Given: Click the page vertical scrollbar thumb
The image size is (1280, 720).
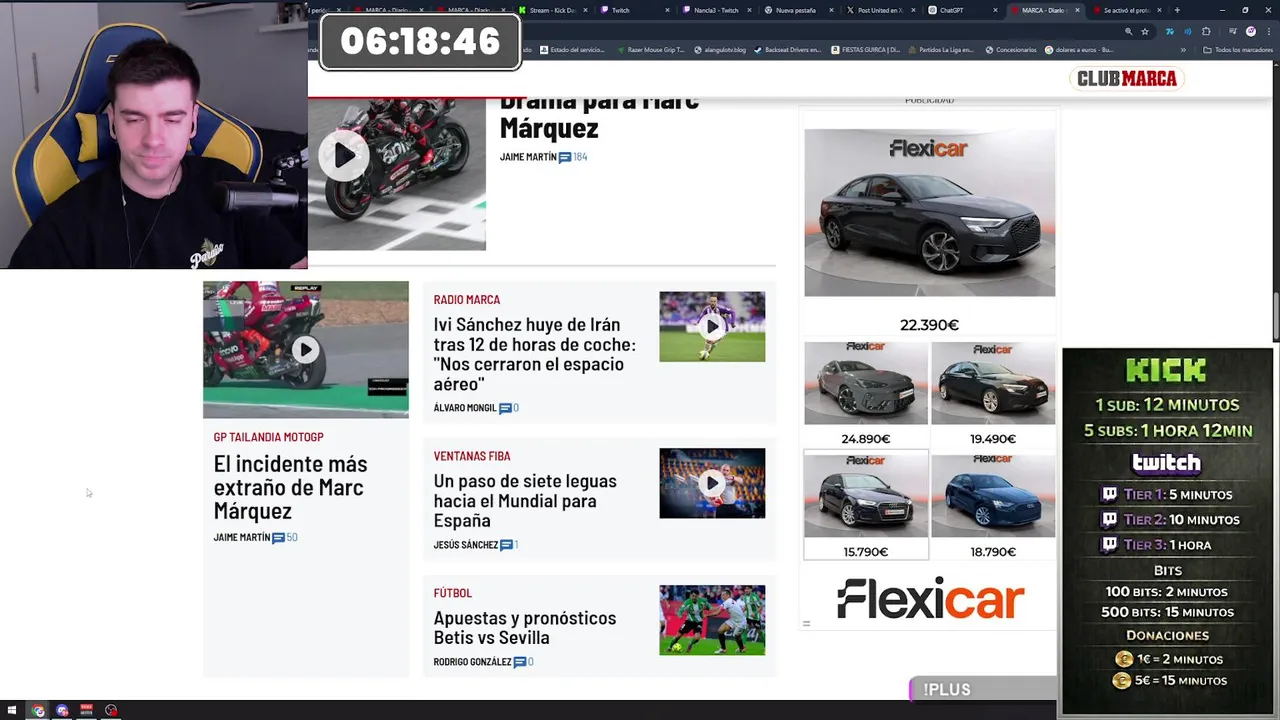Looking at the screenshot, I should [x=1275, y=317].
